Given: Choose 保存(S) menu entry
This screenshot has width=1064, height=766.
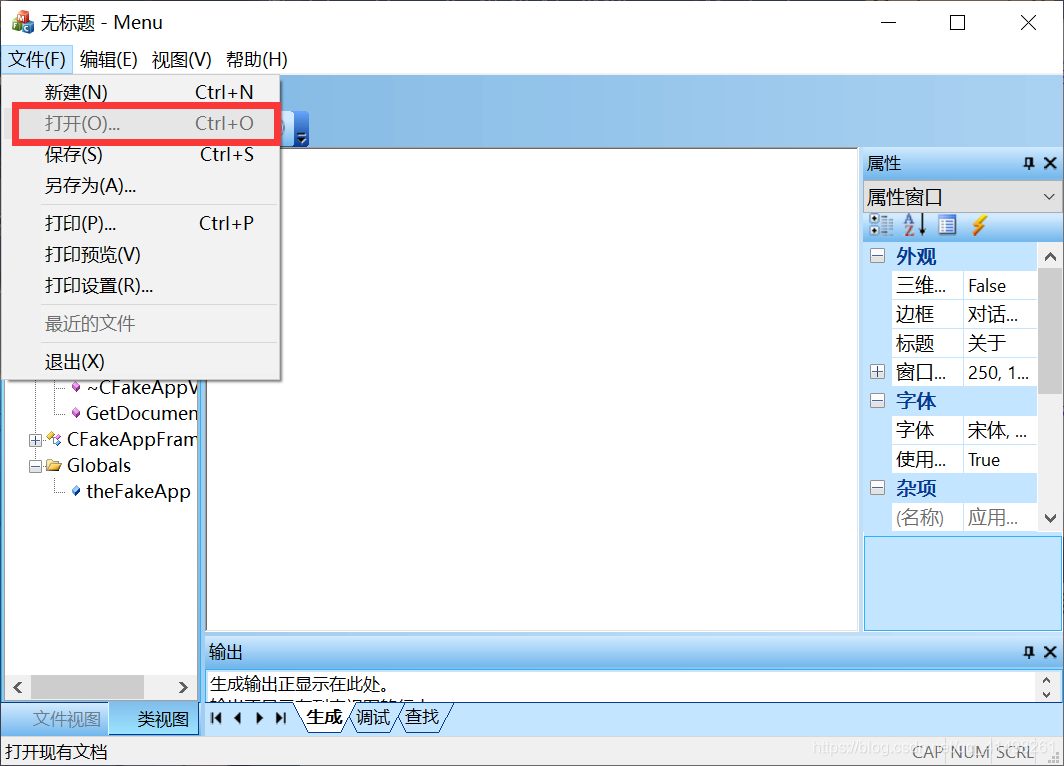Looking at the screenshot, I should [141, 155].
